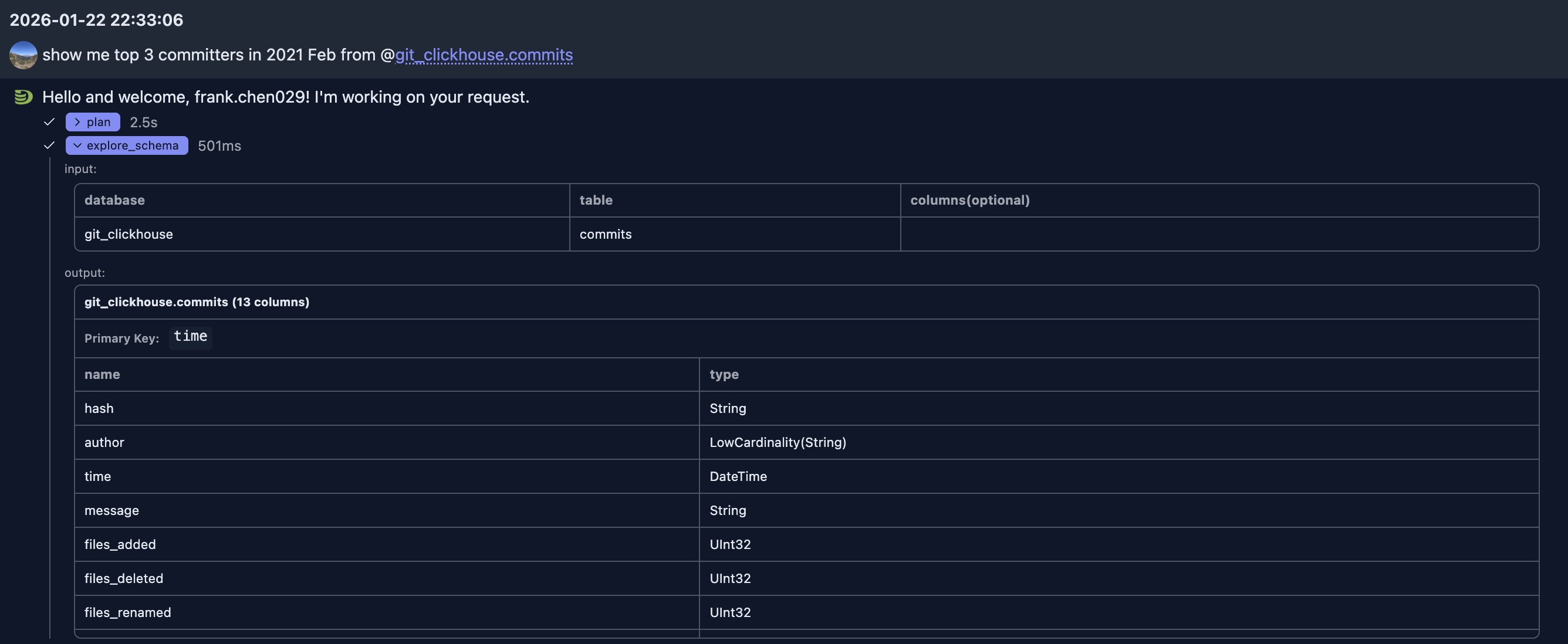Click the chevron inside the plan badge

click(x=77, y=121)
